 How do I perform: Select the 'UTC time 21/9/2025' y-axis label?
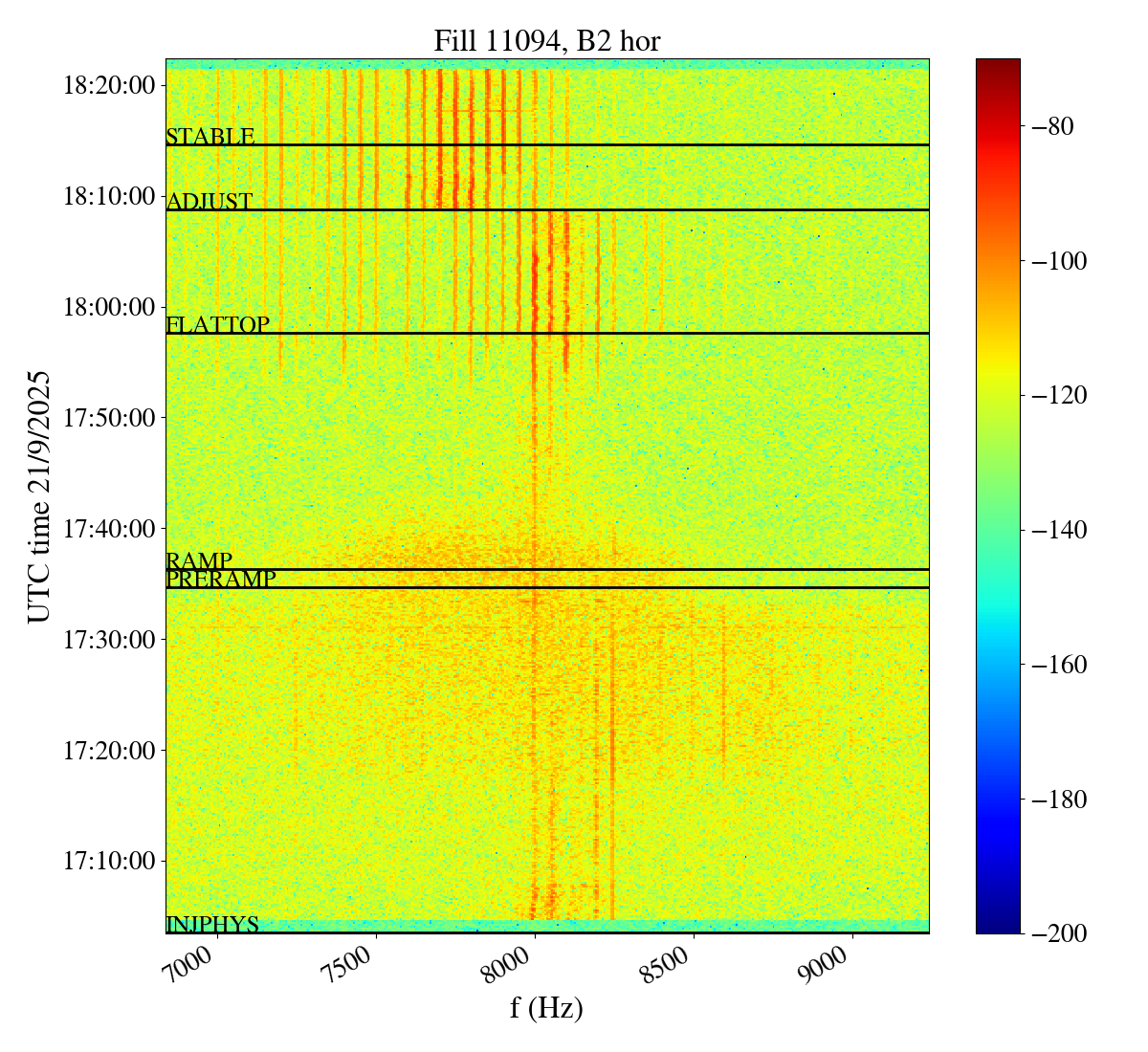tap(39, 496)
